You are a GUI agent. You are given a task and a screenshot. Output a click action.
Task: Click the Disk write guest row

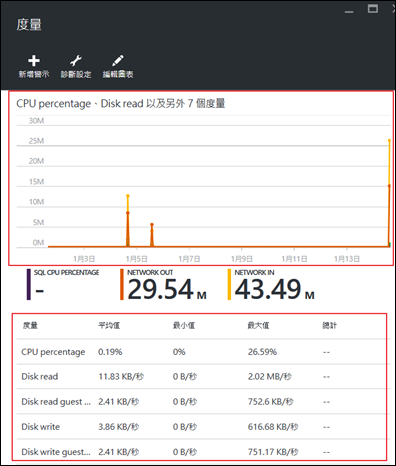(x=203, y=451)
